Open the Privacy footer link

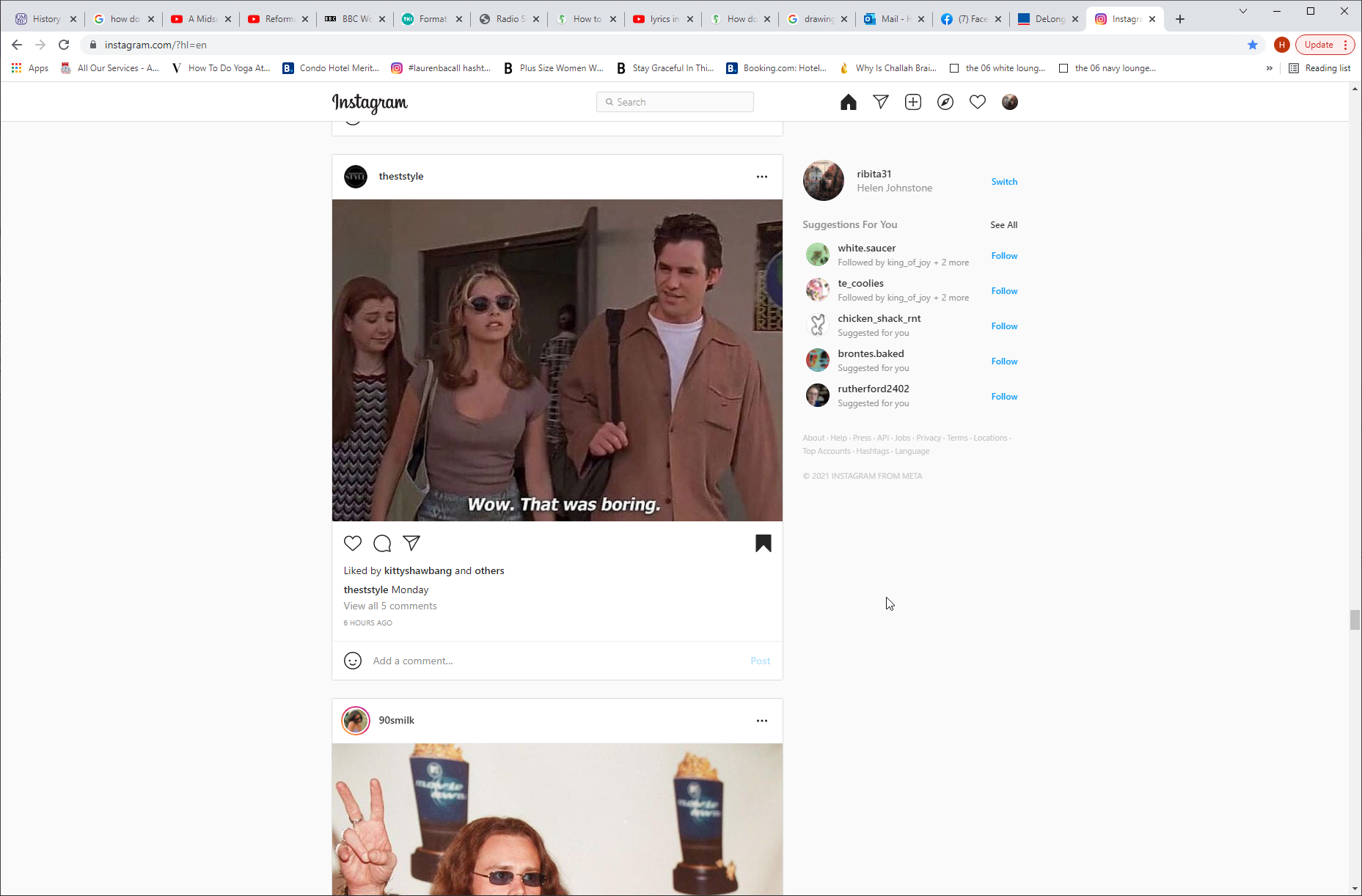point(928,438)
